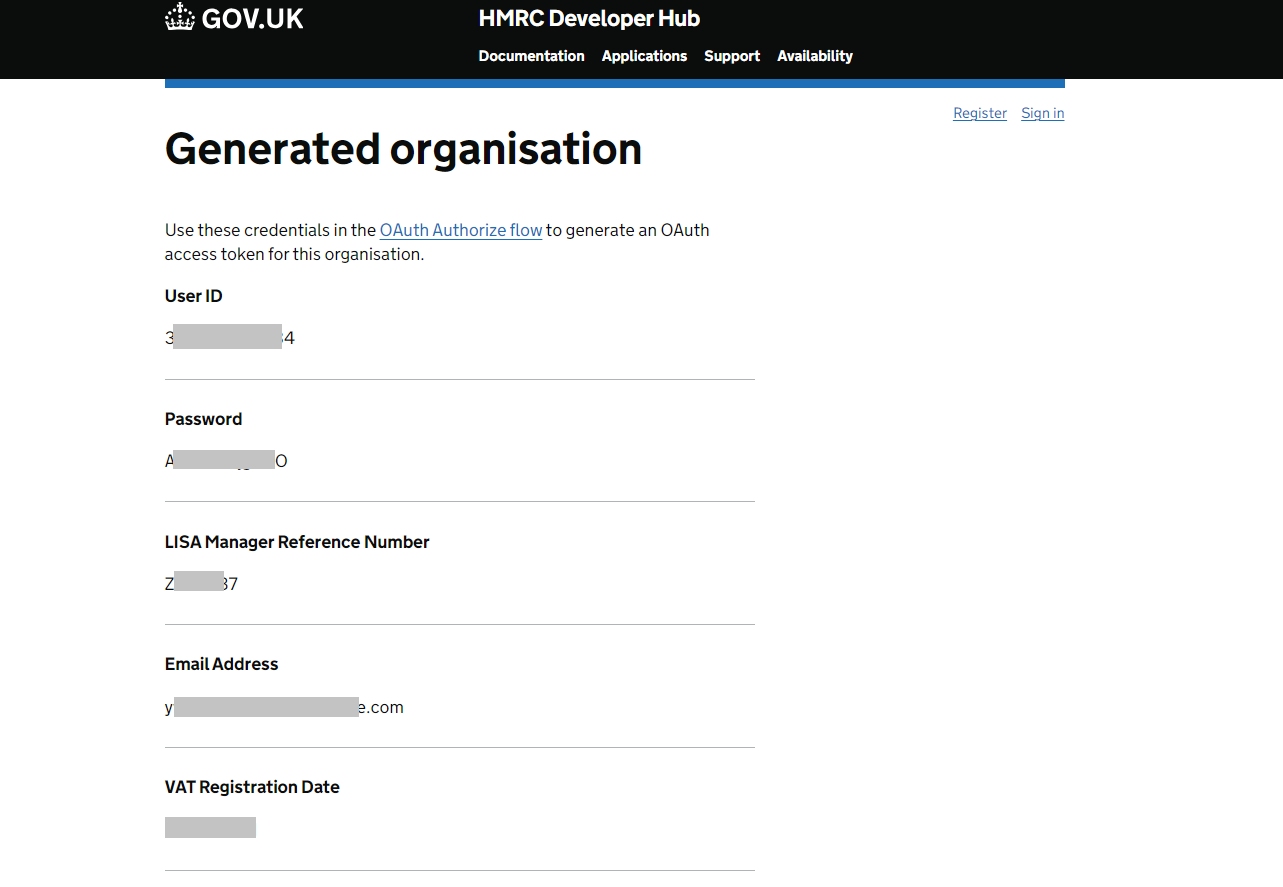Open the Support section
The width and height of the screenshot is (1283, 887).
[x=732, y=56]
